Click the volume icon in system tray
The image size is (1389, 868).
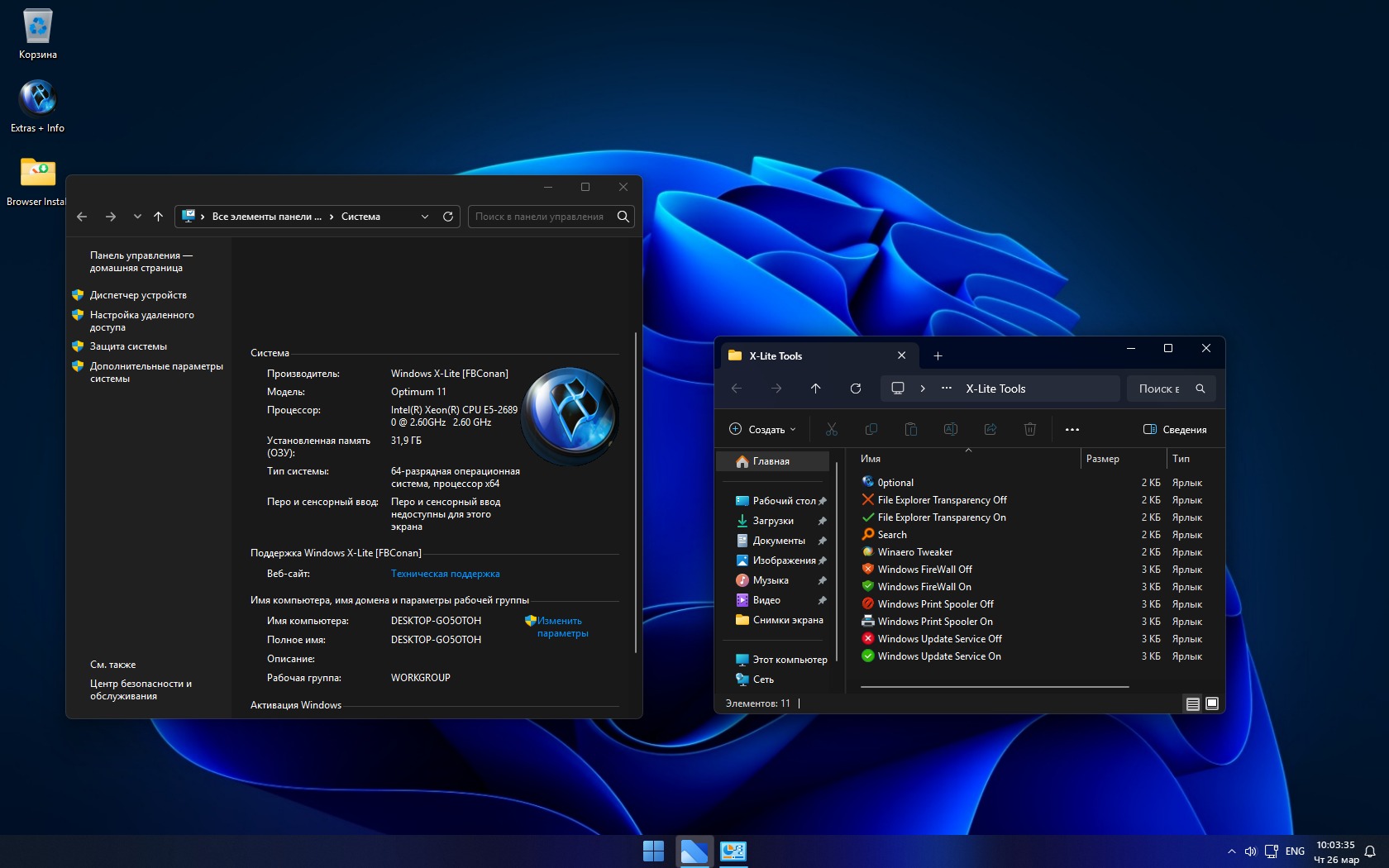[1250, 851]
